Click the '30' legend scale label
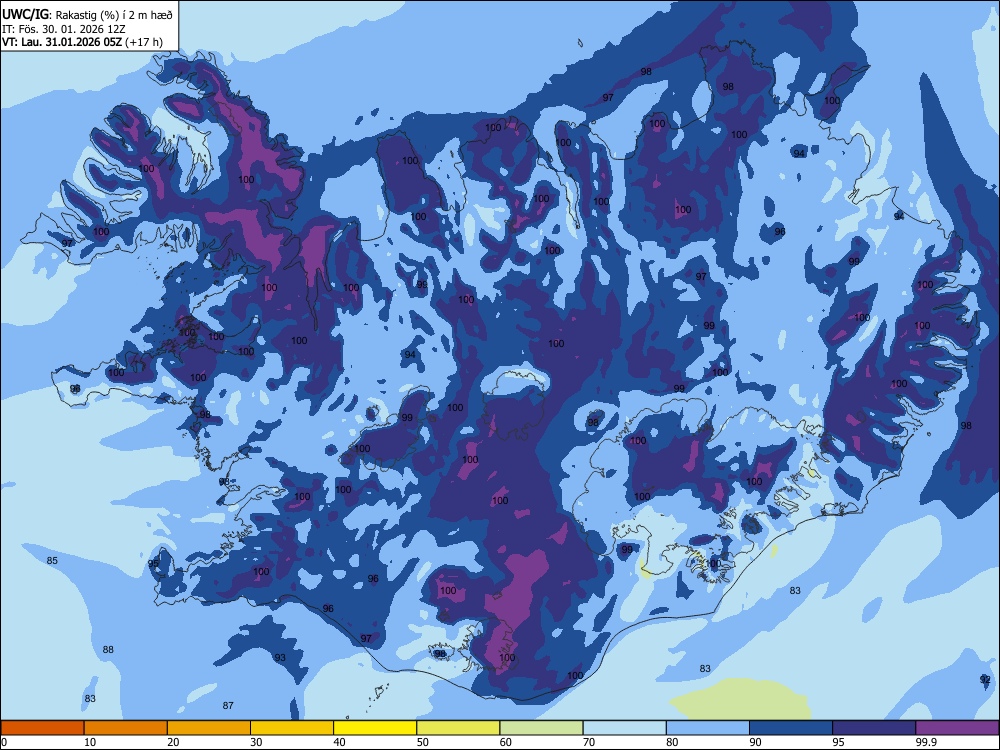This screenshot has height=750, width=1000. 256,742
